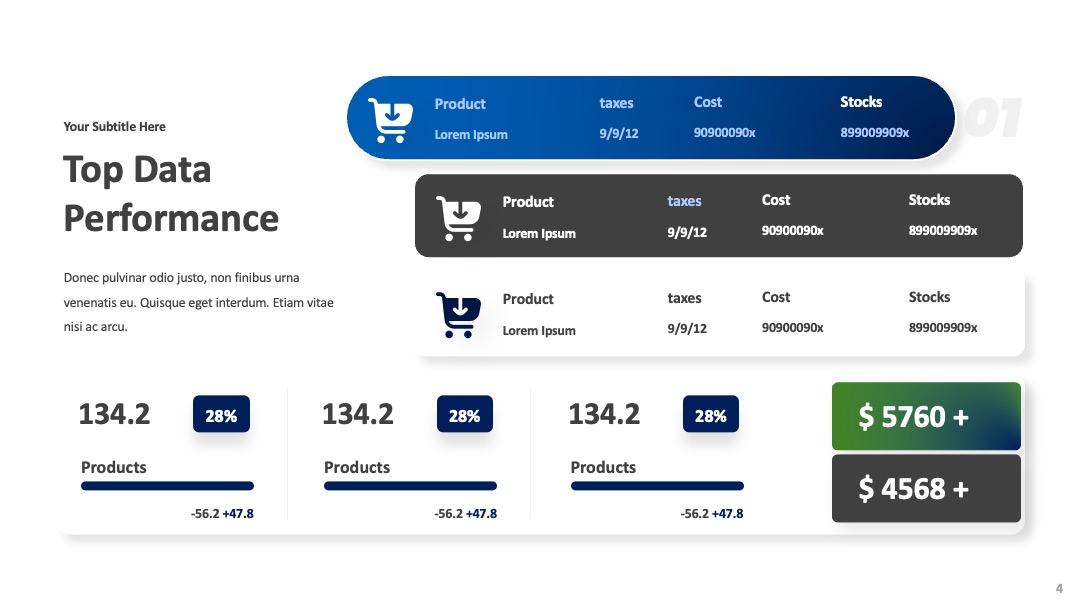
Task: Click '90900090x' value in the dark gray row
Action: [793, 231]
